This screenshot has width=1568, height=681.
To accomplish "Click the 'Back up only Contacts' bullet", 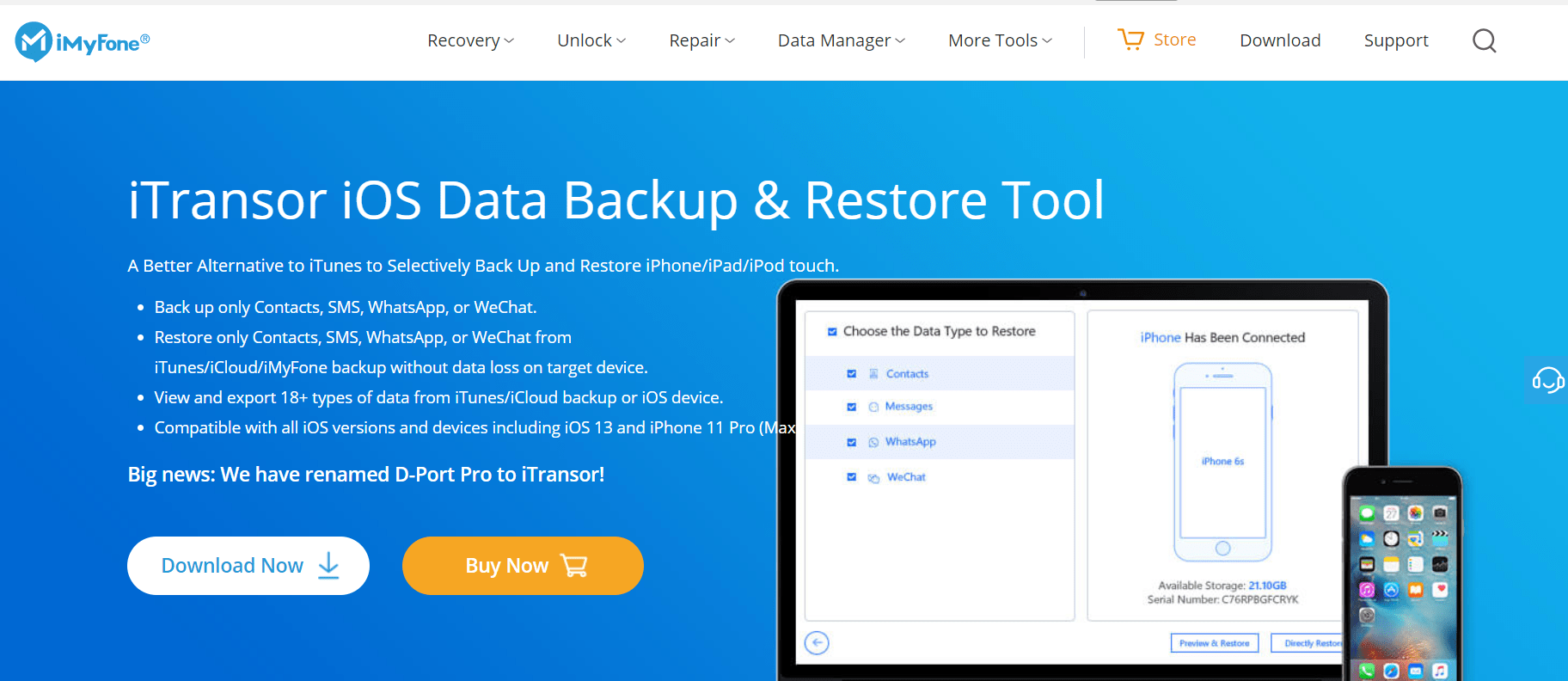I will [346, 307].
